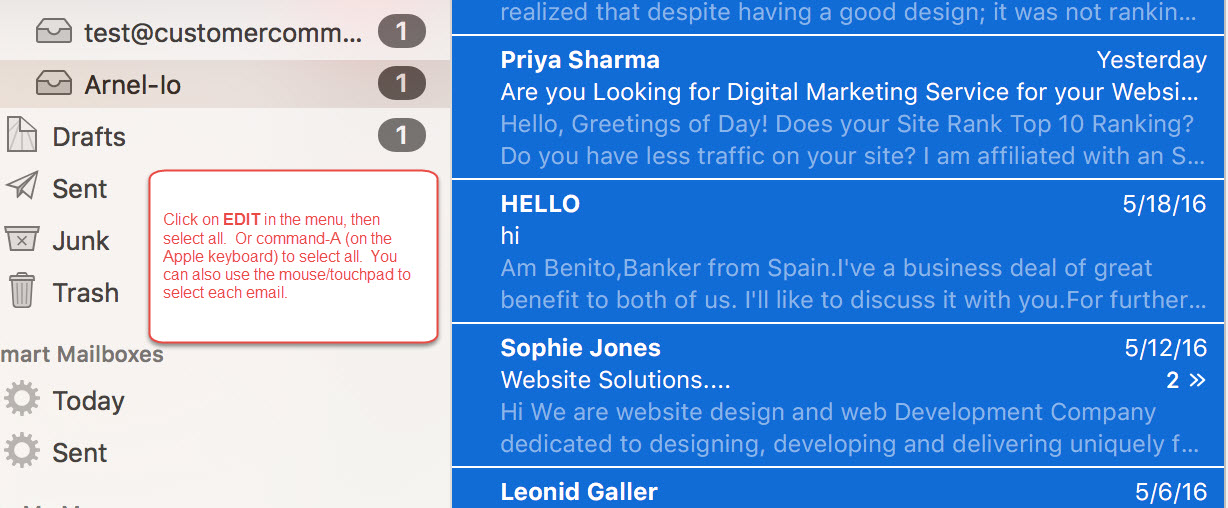Viewport: 1228px width, 508px height.
Task: Click the Junk mailbox icon
Action: (x=22, y=240)
